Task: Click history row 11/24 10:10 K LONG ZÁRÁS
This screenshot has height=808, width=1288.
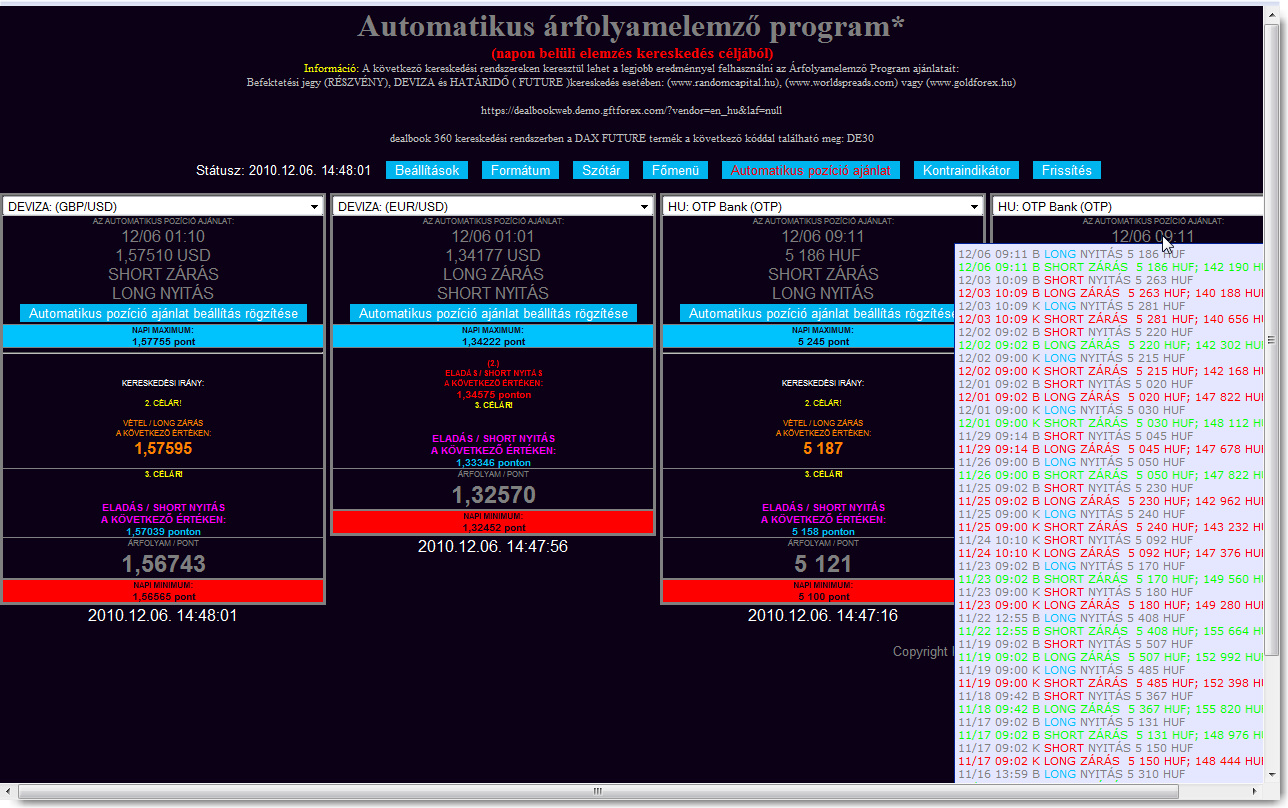Action: point(1111,553)
